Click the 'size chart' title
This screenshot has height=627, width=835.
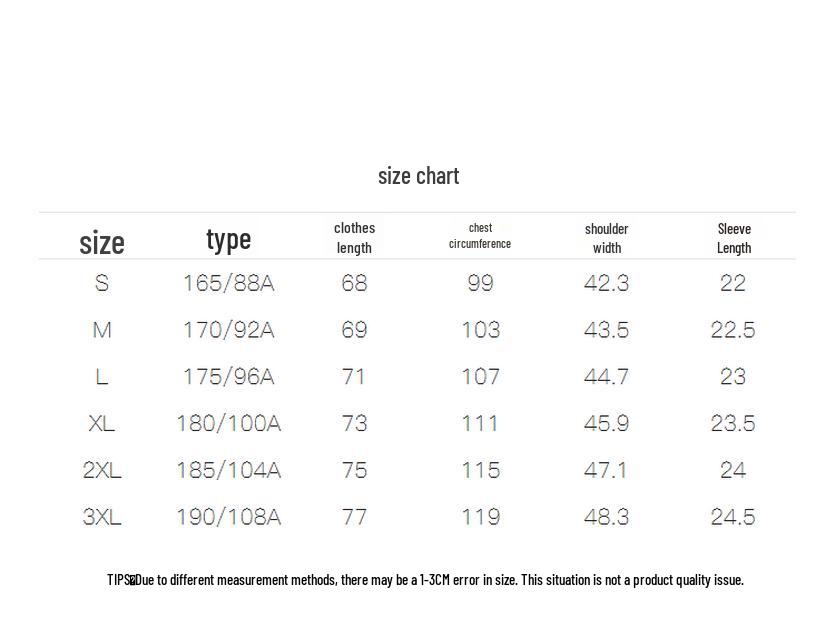click(x=418, y=176)
